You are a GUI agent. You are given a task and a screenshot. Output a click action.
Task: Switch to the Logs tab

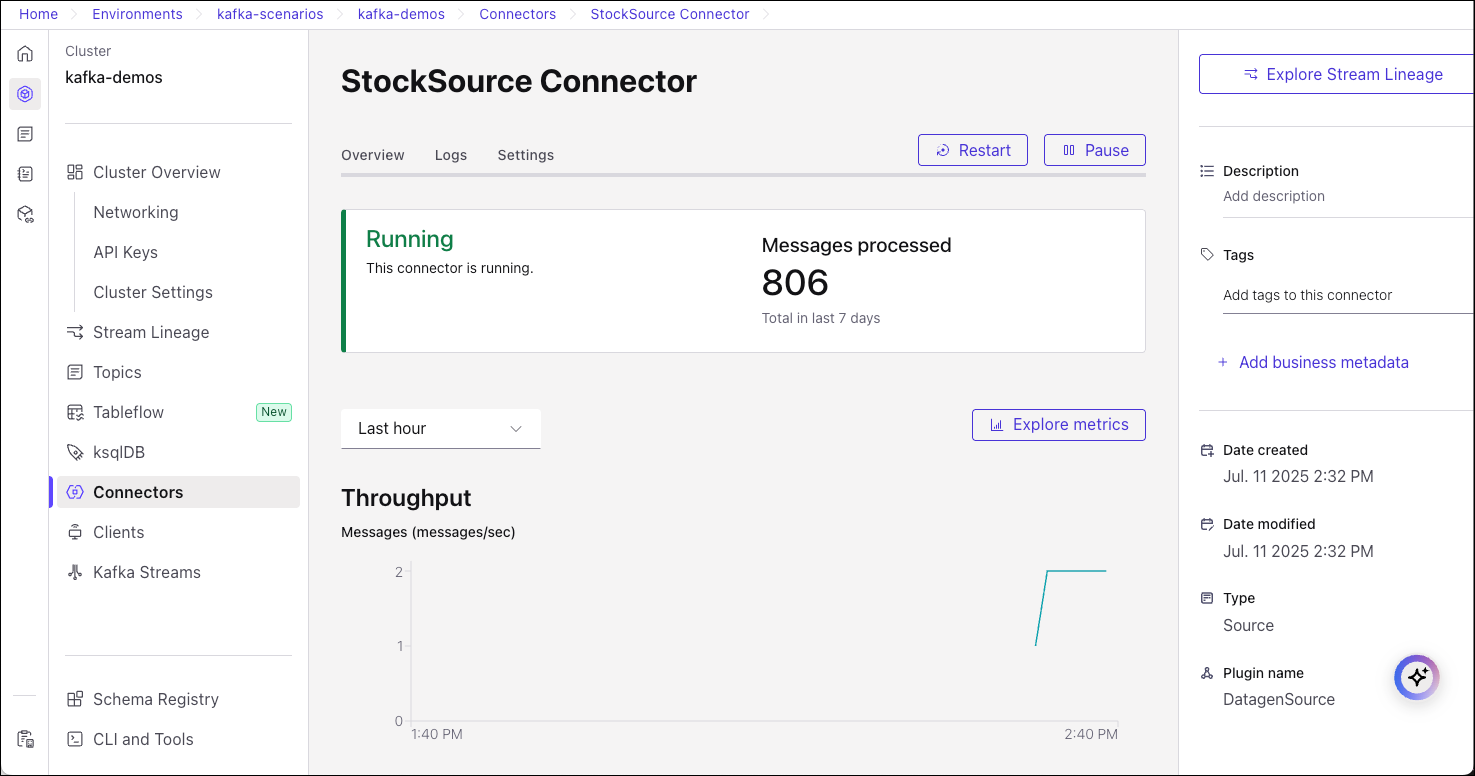pos(451,155)
